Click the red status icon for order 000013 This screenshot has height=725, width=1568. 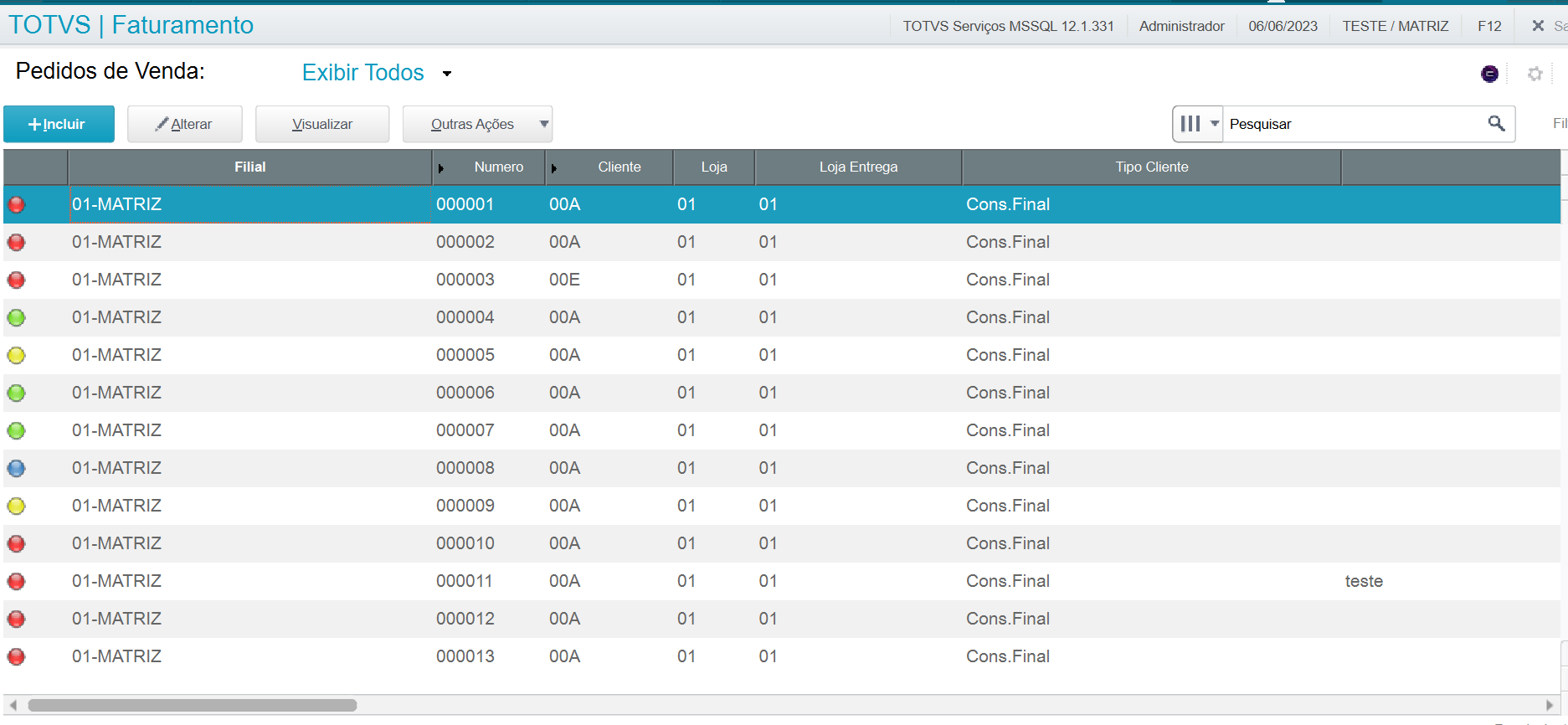point(16,656)
